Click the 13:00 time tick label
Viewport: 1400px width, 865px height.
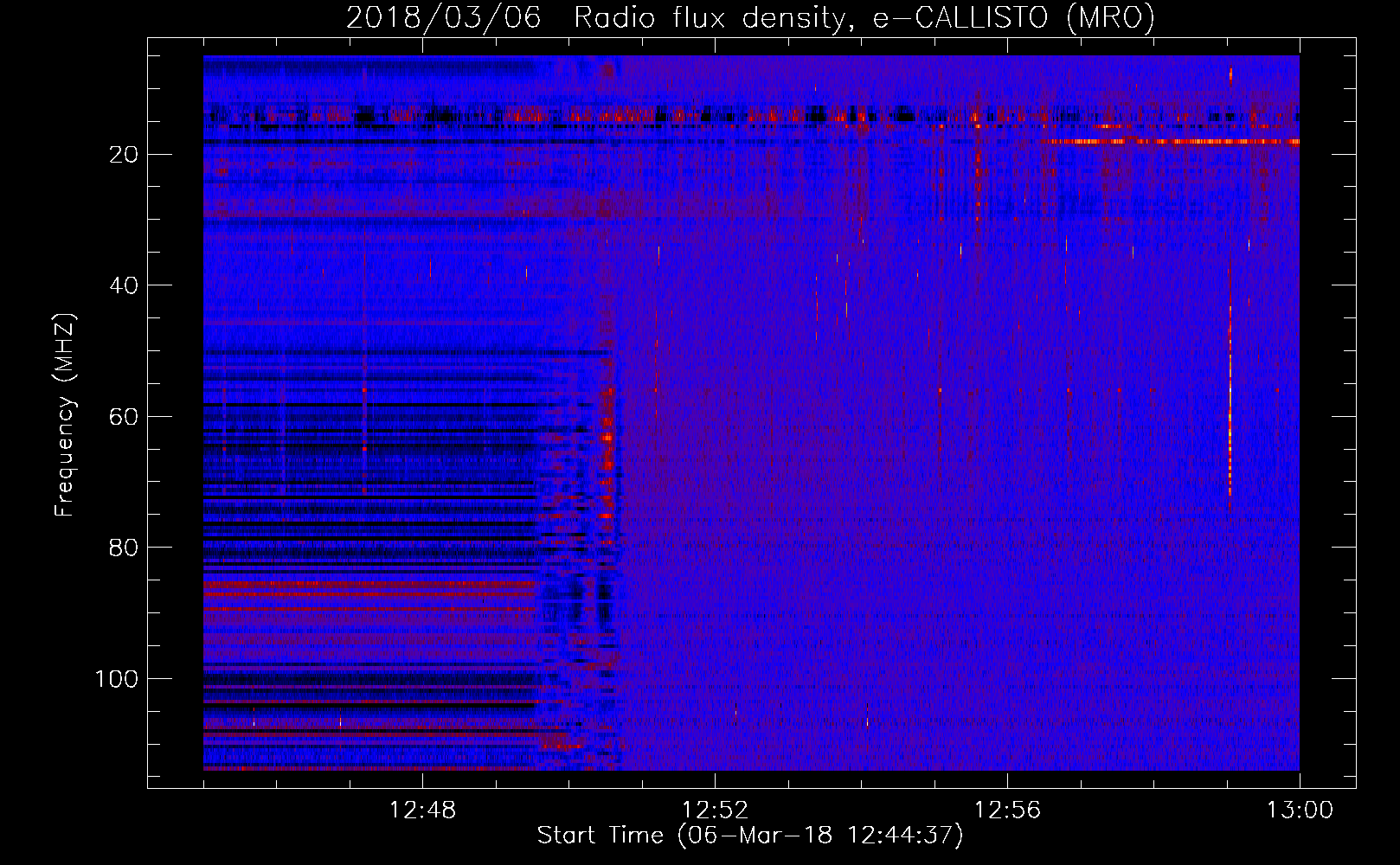tap(1300, 811)
